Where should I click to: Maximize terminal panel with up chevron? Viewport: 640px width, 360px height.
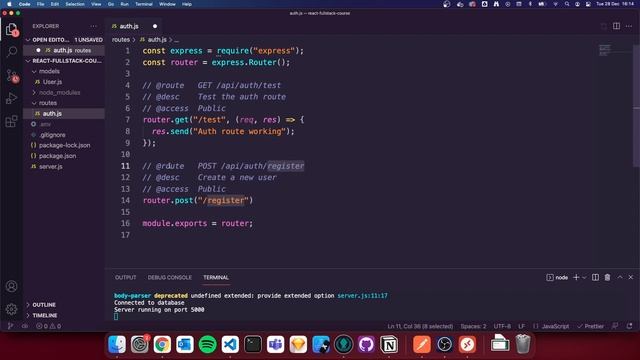pyautogui.click(x=620, y=277)
